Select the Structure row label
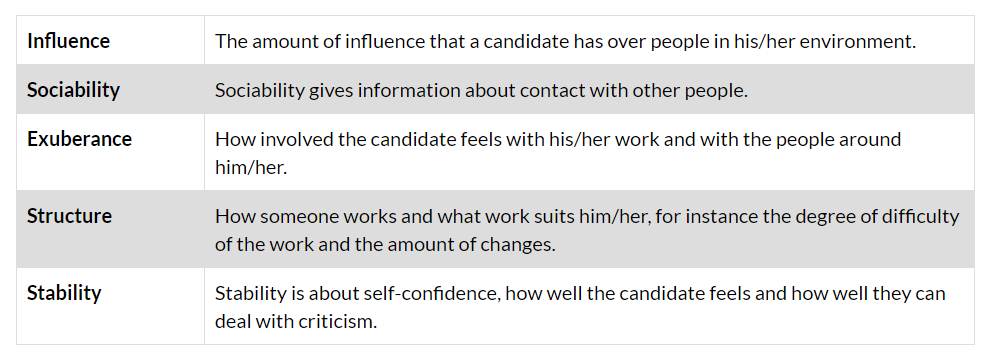Screen dimensions: 991x360 (x=70, y=216)
